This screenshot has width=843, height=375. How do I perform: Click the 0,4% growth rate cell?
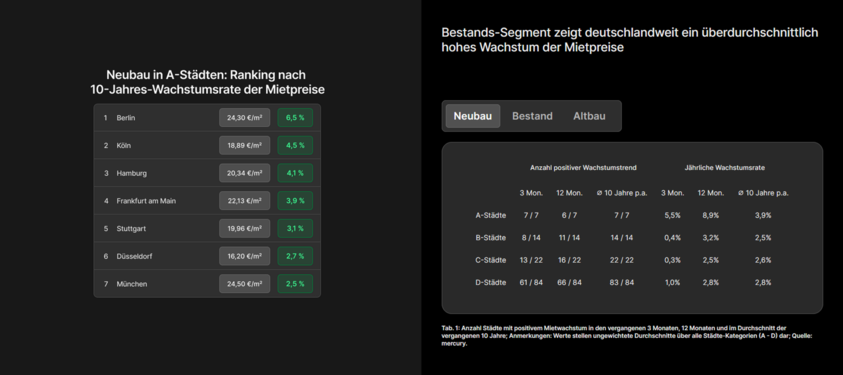pos(672,238)
